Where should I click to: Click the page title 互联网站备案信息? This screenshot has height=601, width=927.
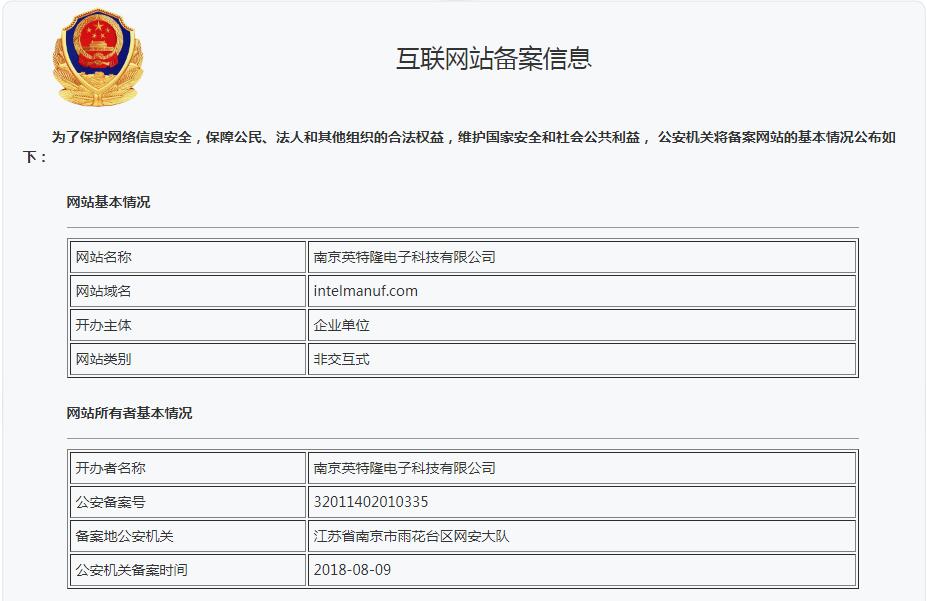494,58
